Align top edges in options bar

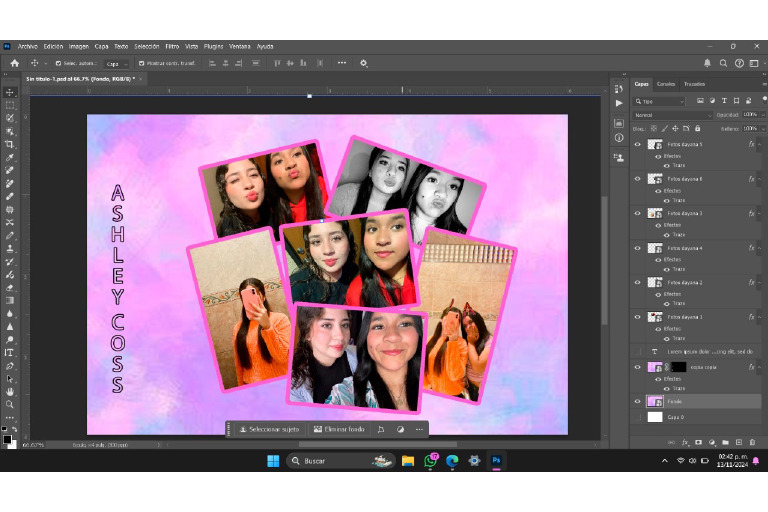[x=277, y=63]
